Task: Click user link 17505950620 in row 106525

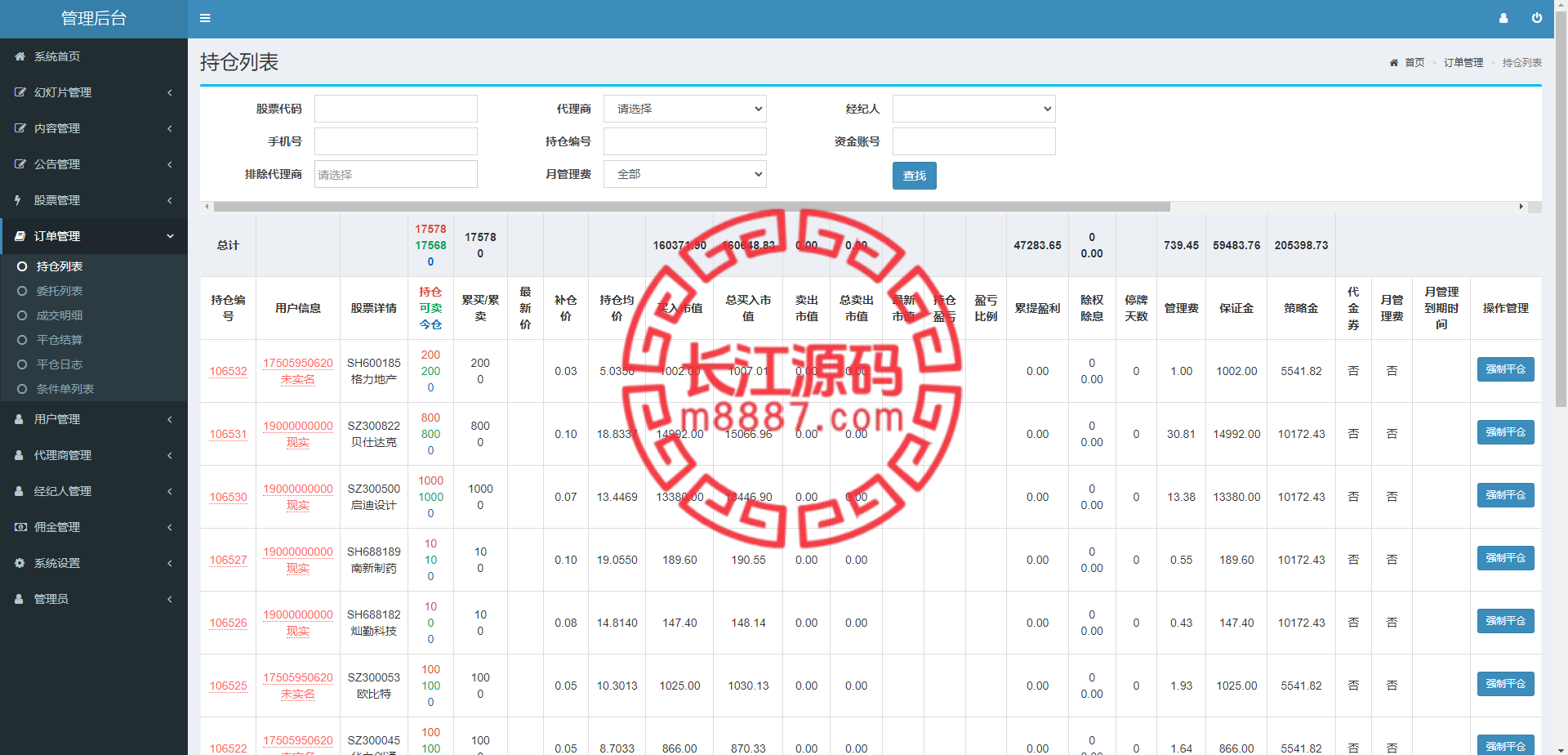Action: click(298, 677)
